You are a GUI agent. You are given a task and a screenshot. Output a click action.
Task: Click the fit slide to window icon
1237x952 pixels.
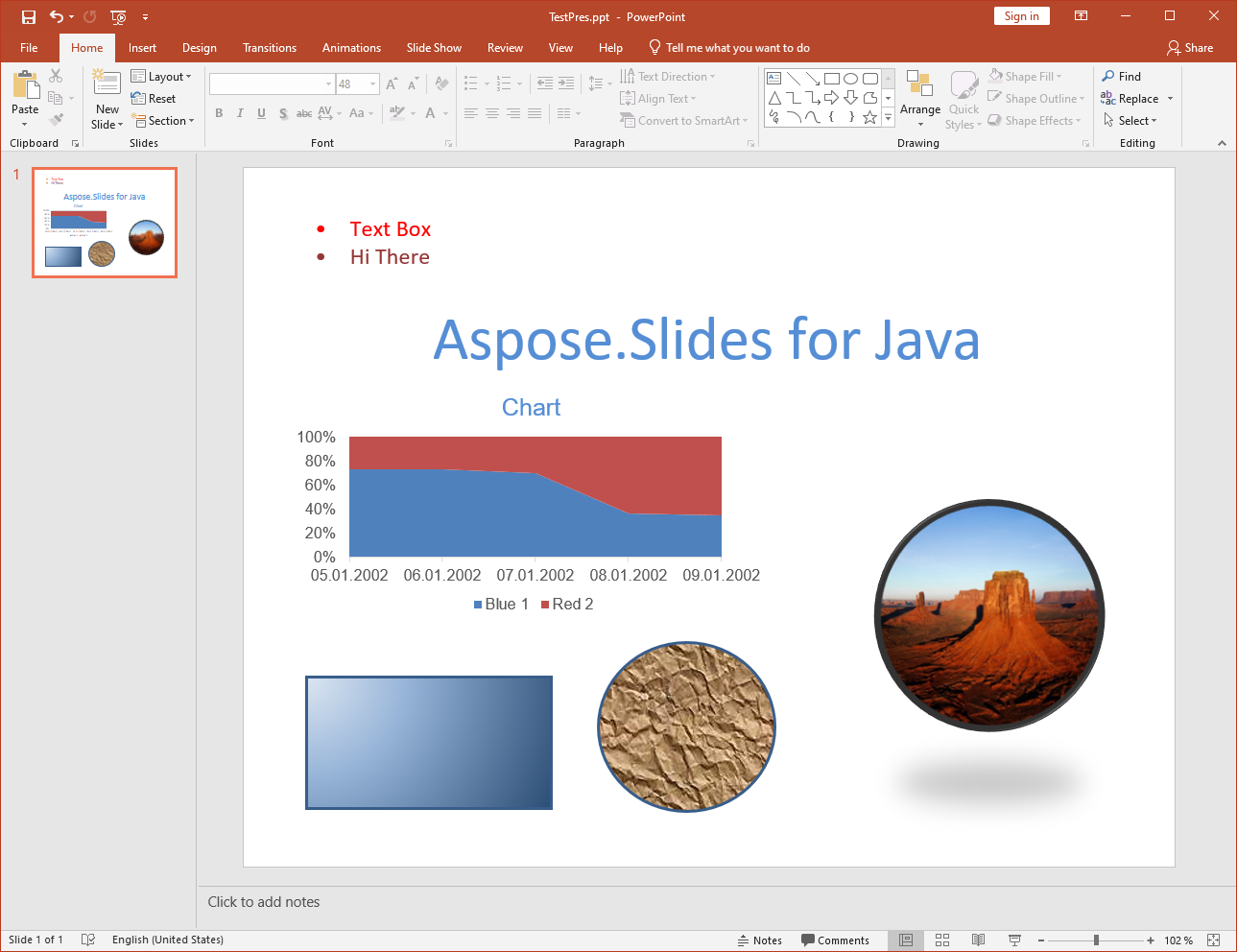click(1214, 940)
